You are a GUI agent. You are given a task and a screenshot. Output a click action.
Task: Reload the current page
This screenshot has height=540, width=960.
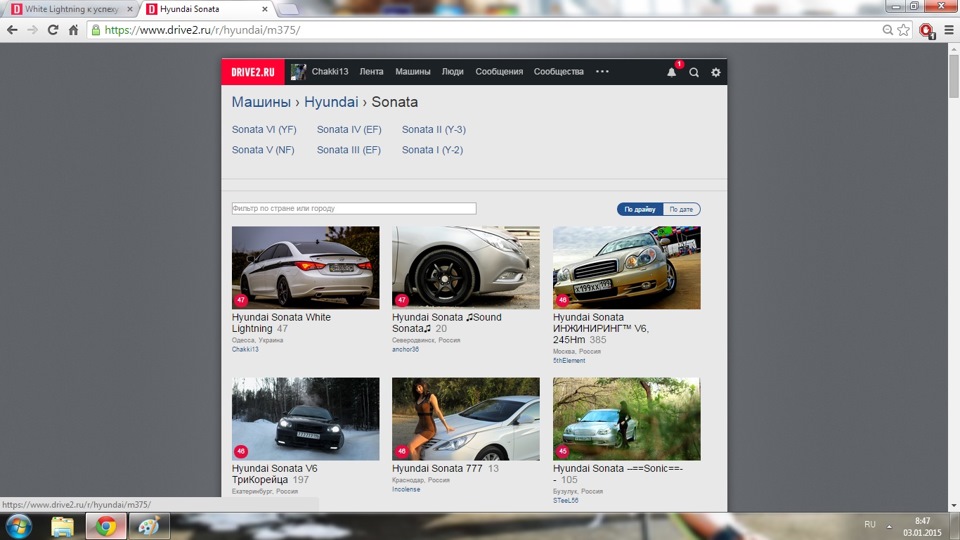coord(53,29)
